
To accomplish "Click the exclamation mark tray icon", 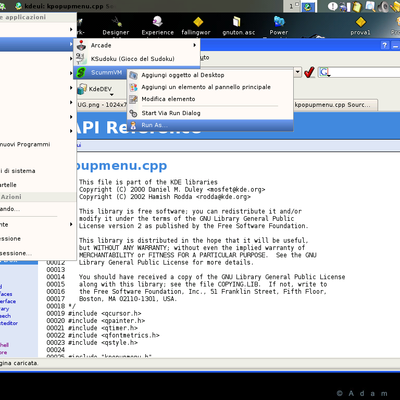I will click(x=332, y=6).
